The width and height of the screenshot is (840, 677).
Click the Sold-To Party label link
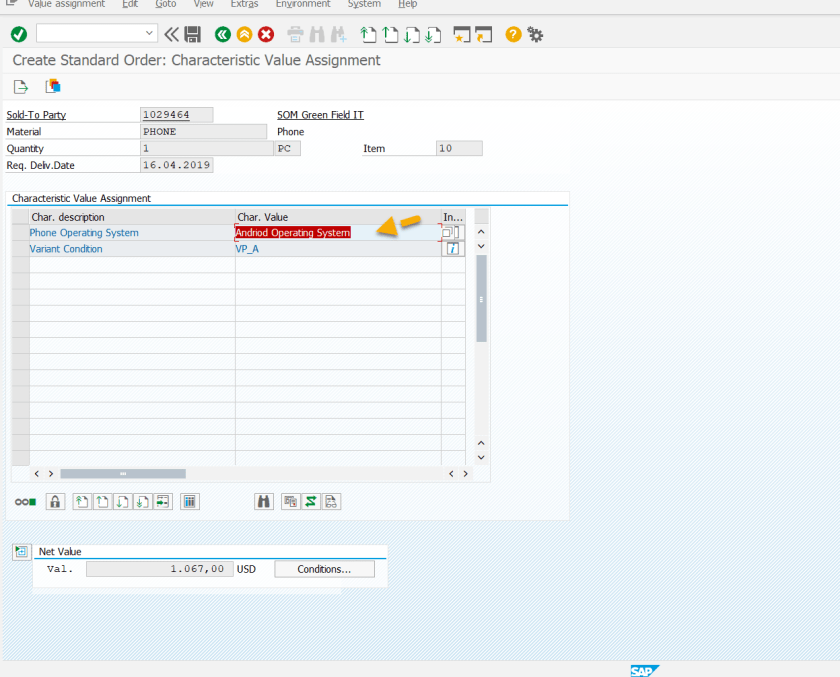tap(36, 115)
